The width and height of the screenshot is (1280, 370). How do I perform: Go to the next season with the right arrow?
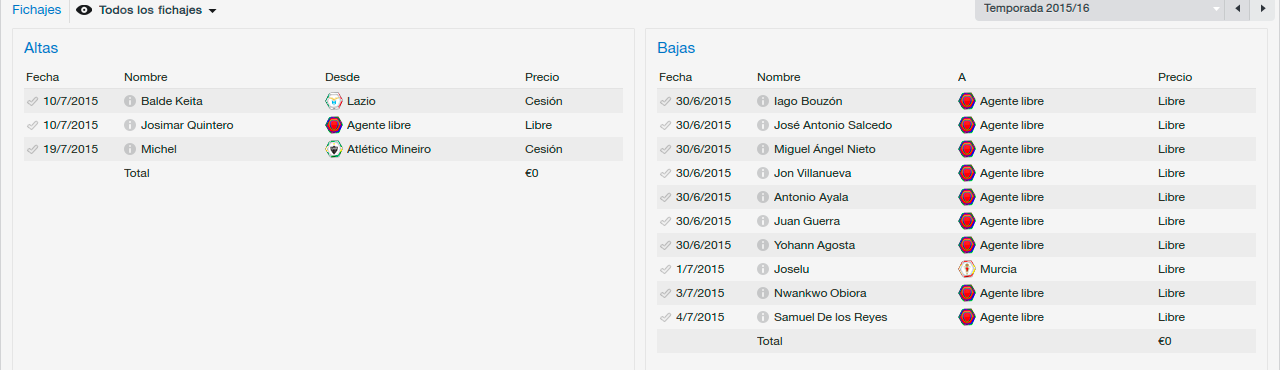[x=1264, y=9]
